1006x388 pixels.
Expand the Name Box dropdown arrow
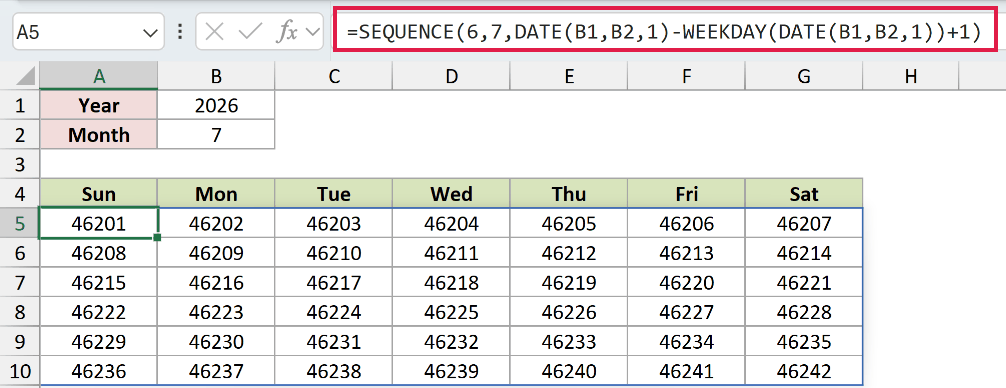point(150,33)
